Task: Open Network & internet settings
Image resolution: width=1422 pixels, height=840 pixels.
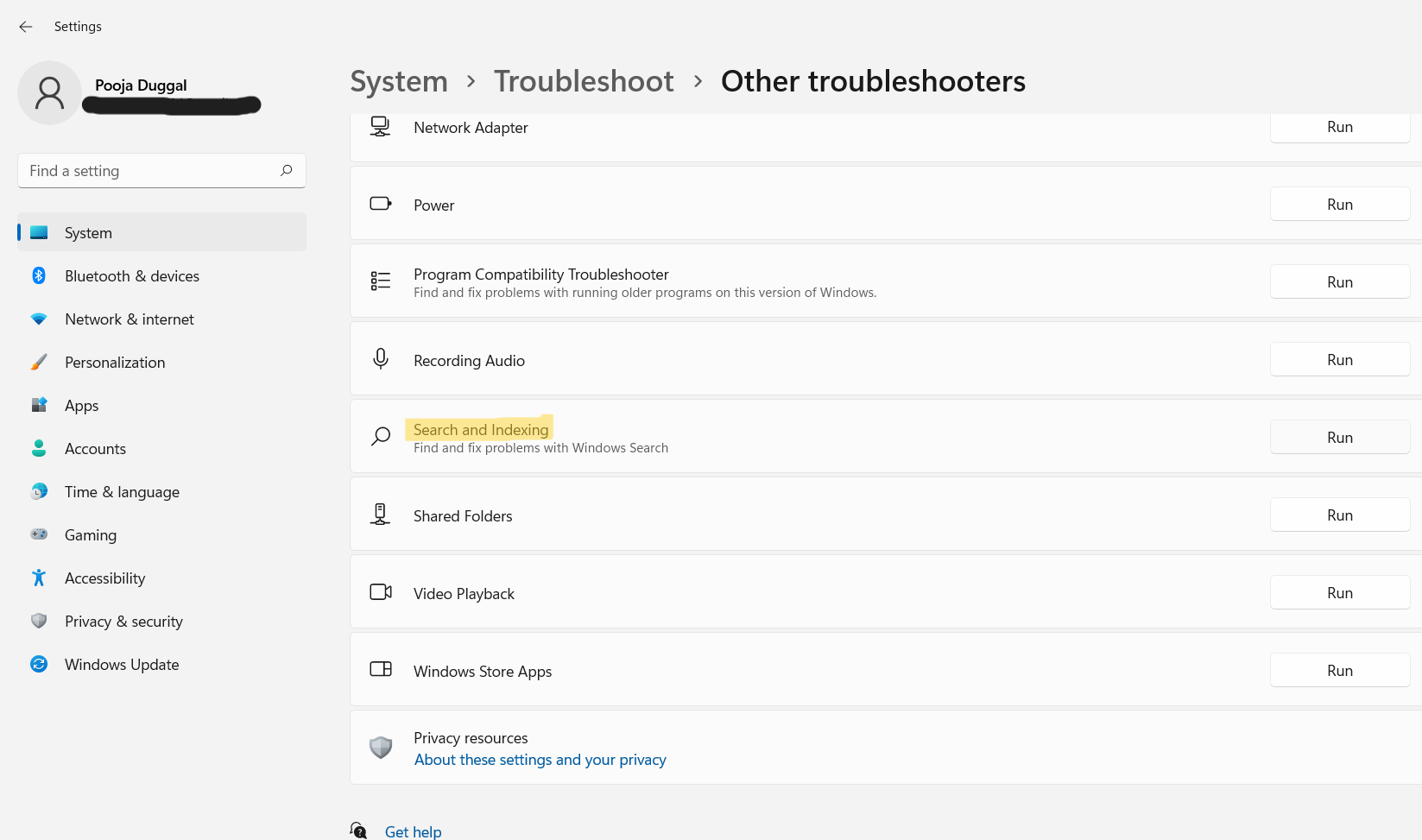Action: [x=130, y=319]
